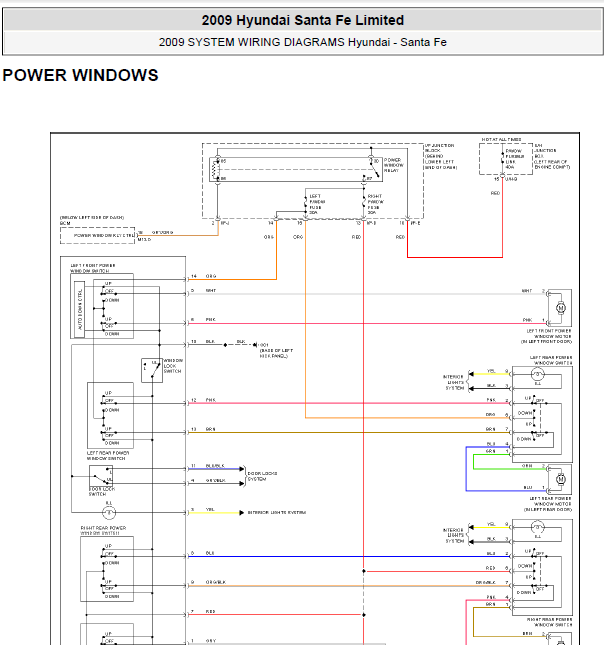Click the "P/WDW FUSIBLE LINK 40A" label
604x645 pixels.
(x=515, y=159)
